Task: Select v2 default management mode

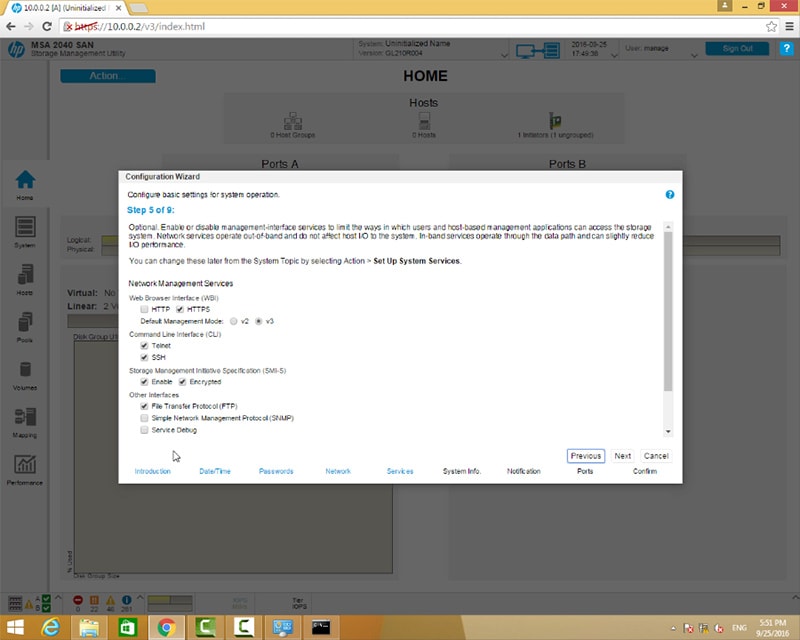Action: point(234,322)
